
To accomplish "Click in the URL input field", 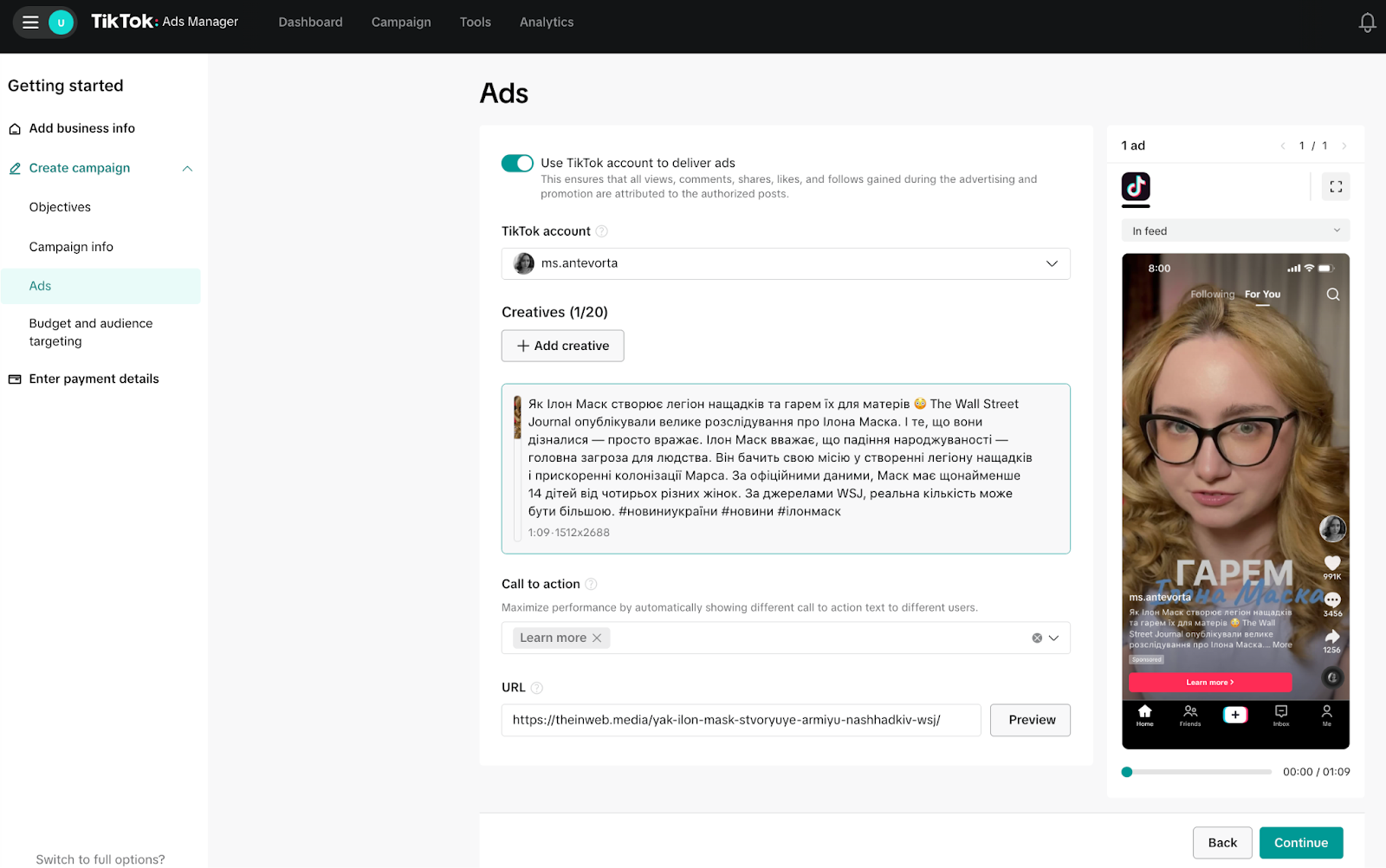I will pyautogui.click(x=741, y=720).
